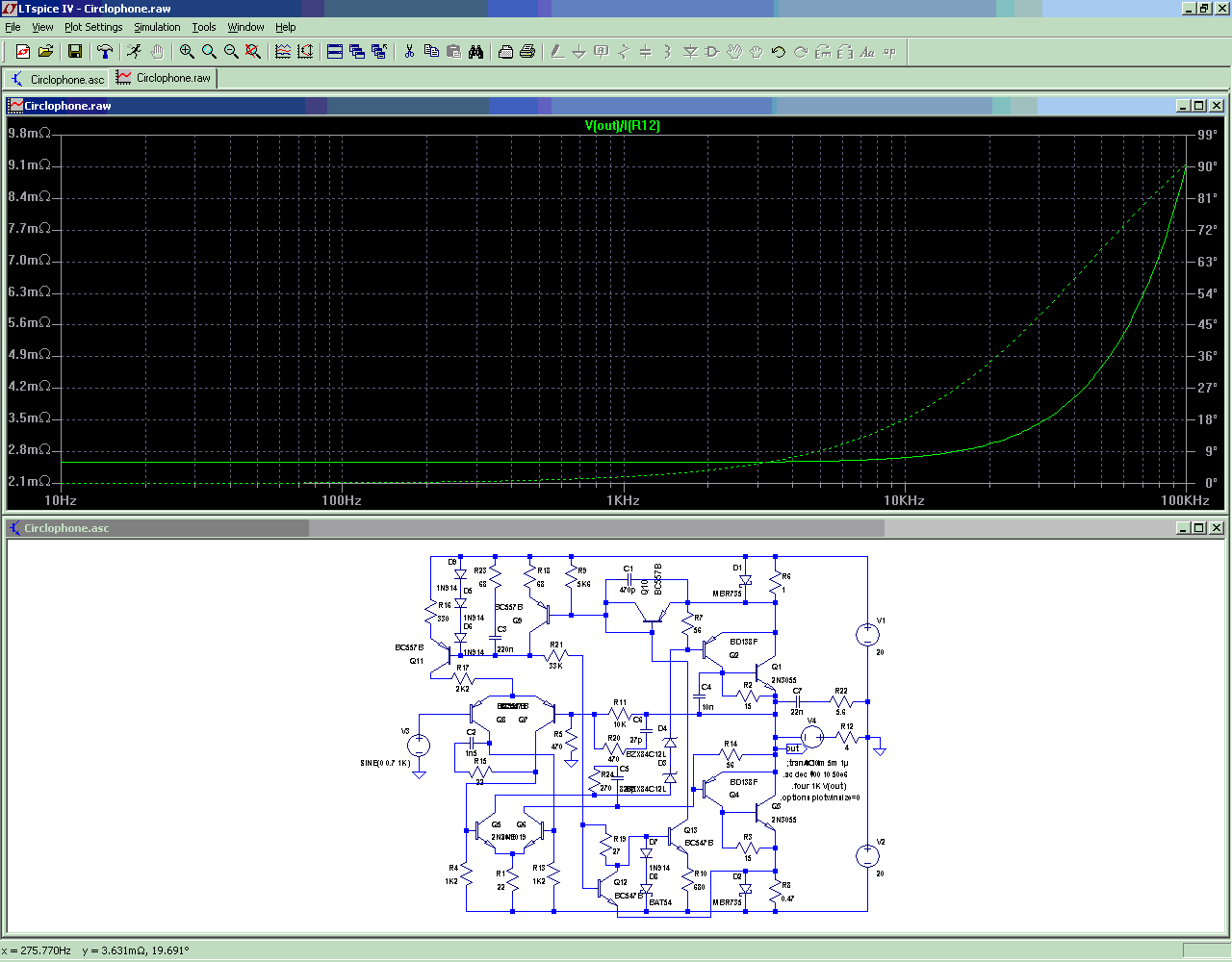Click the scissors Cut icon
The image size is (1232, 962).
(409, 52)
